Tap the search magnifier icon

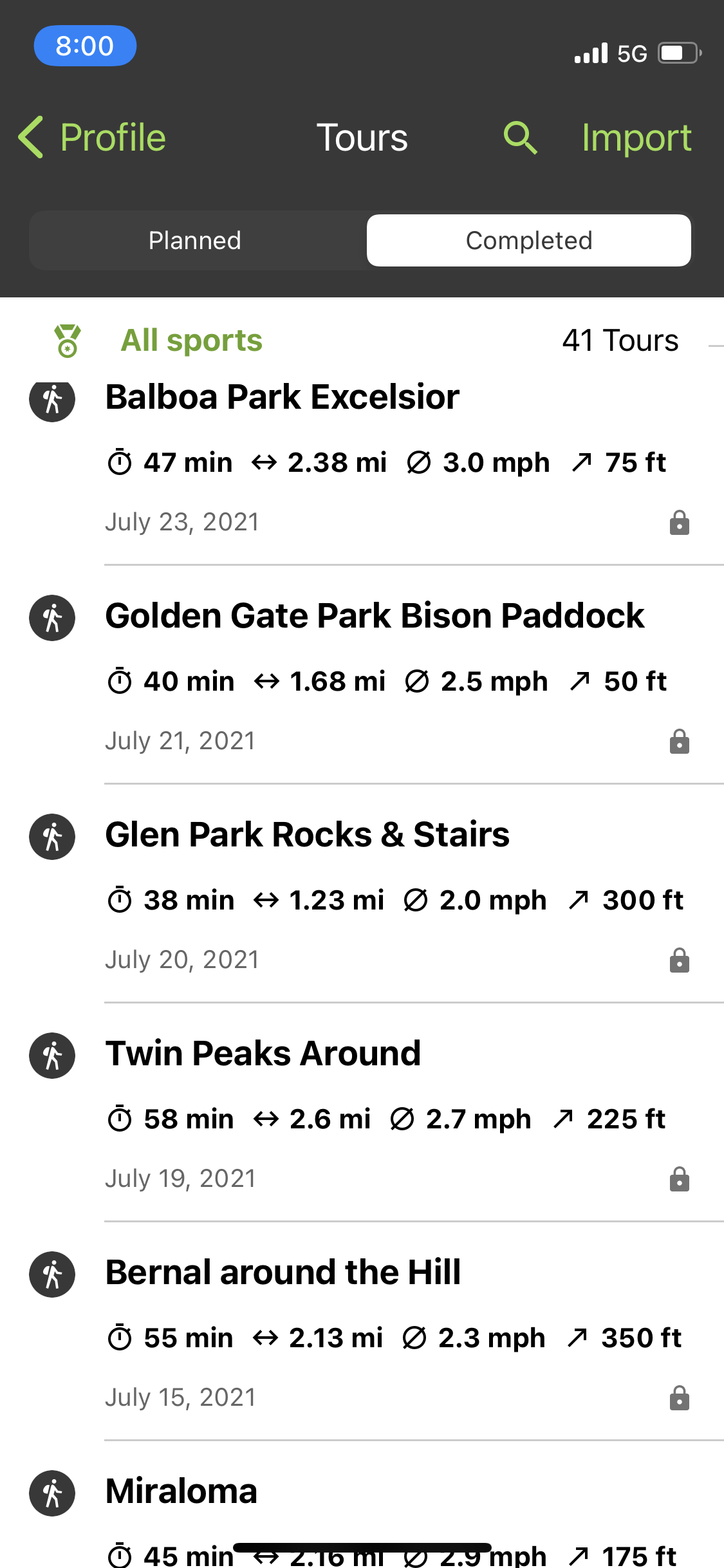pos(520,138)
